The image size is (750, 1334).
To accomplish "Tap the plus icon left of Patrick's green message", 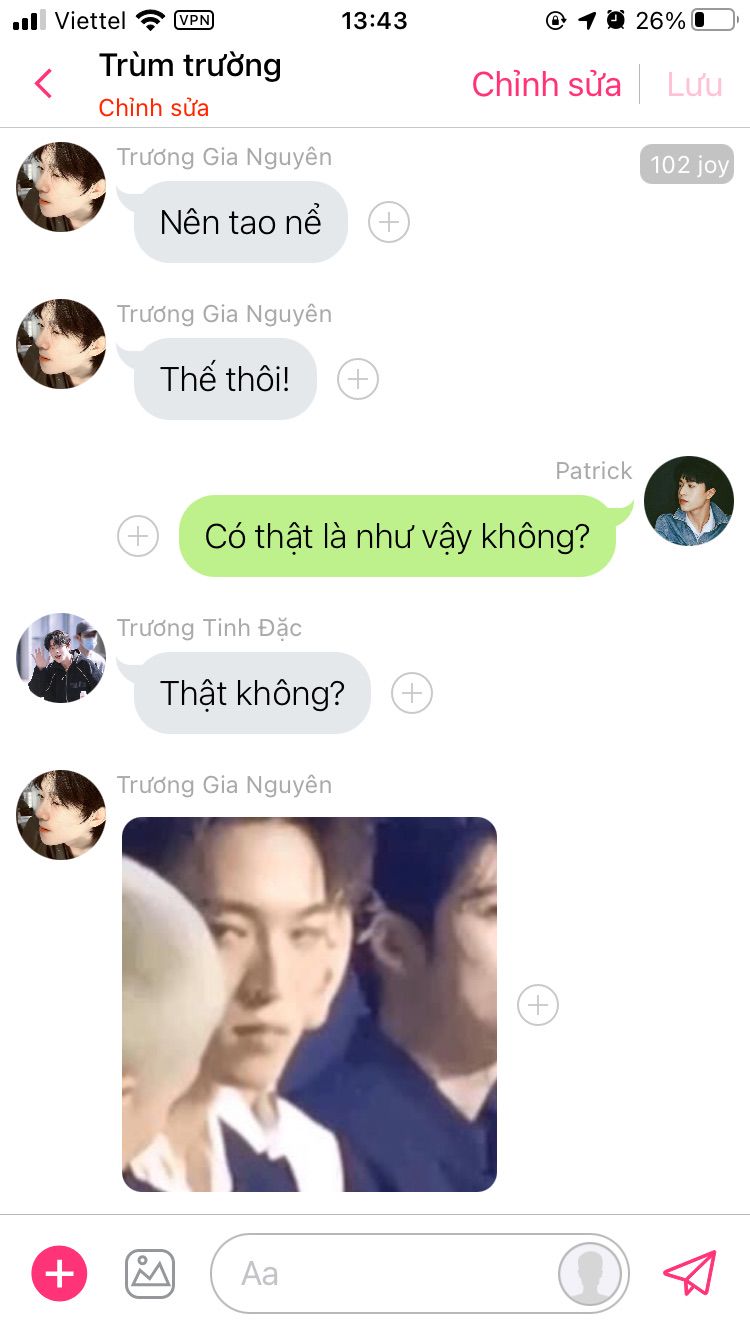I will [138, 536].
